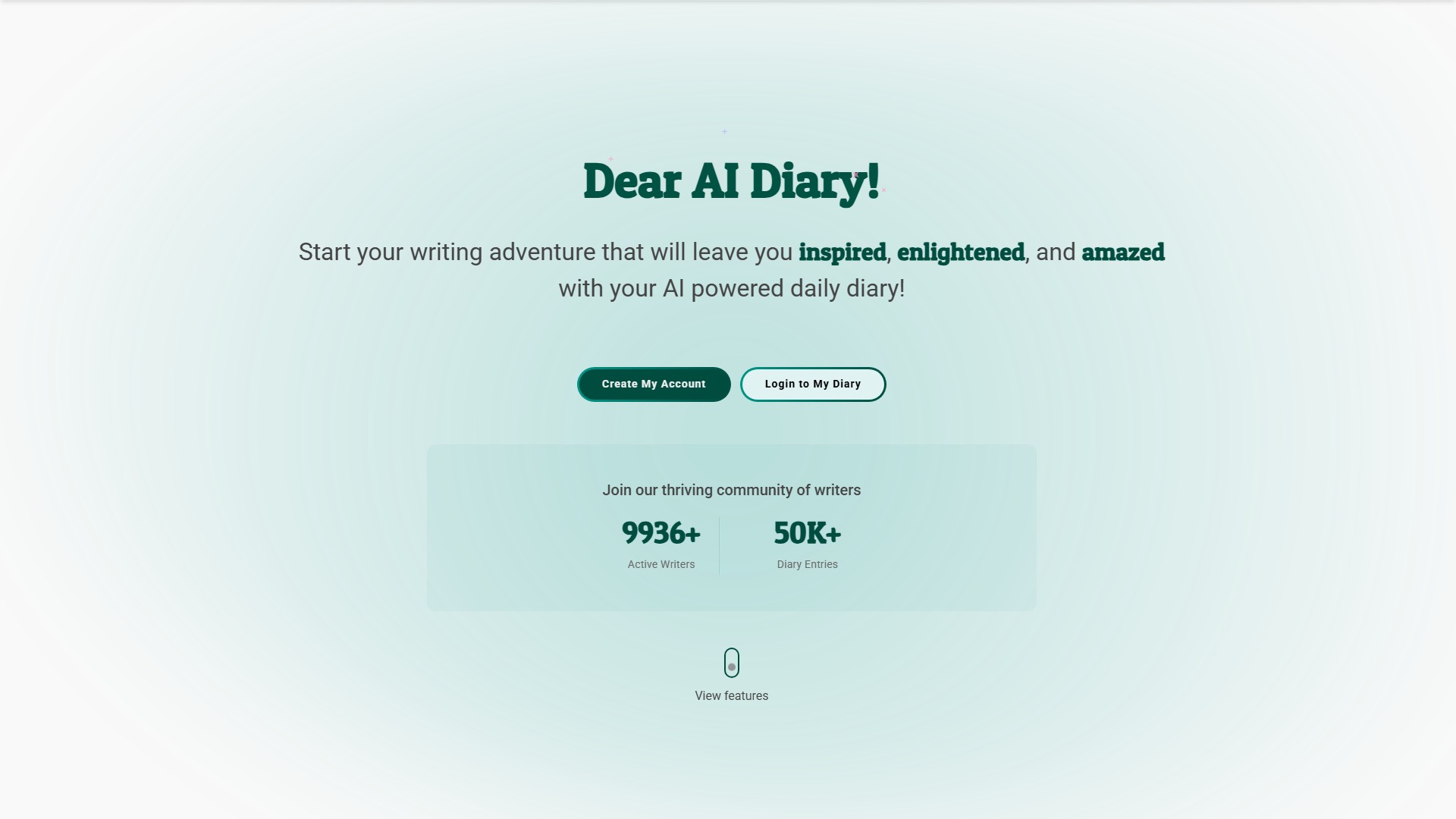Screen dimensions: 1456x819
Task: Click the word 'amazed' in the tagline
Action: point(1122,252)
